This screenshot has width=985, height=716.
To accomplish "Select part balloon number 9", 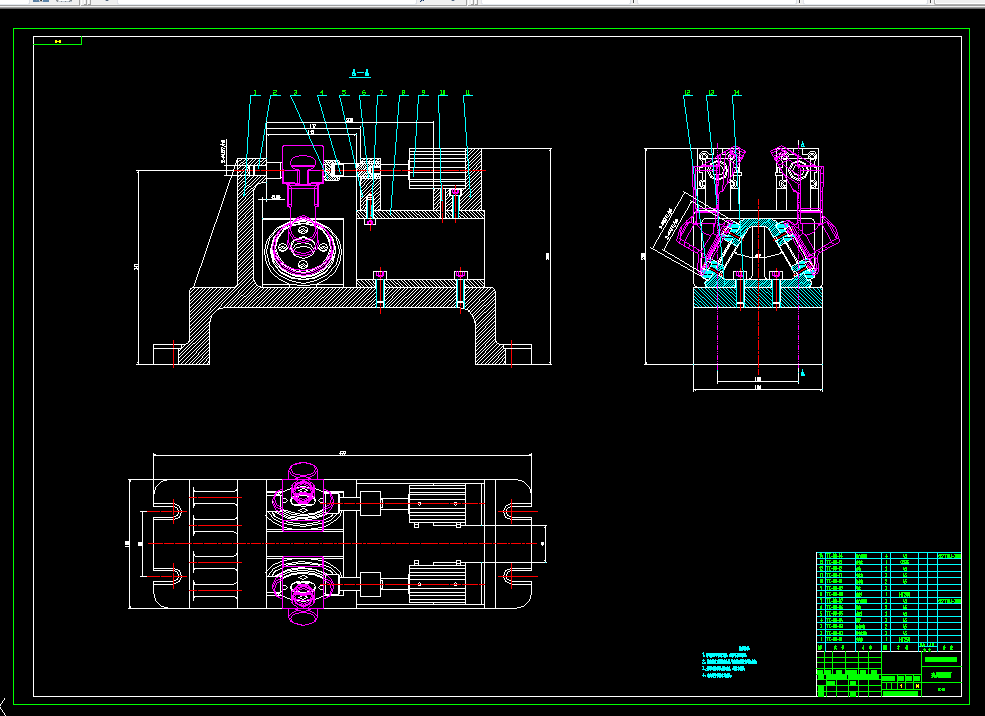I will coord(423,93).
